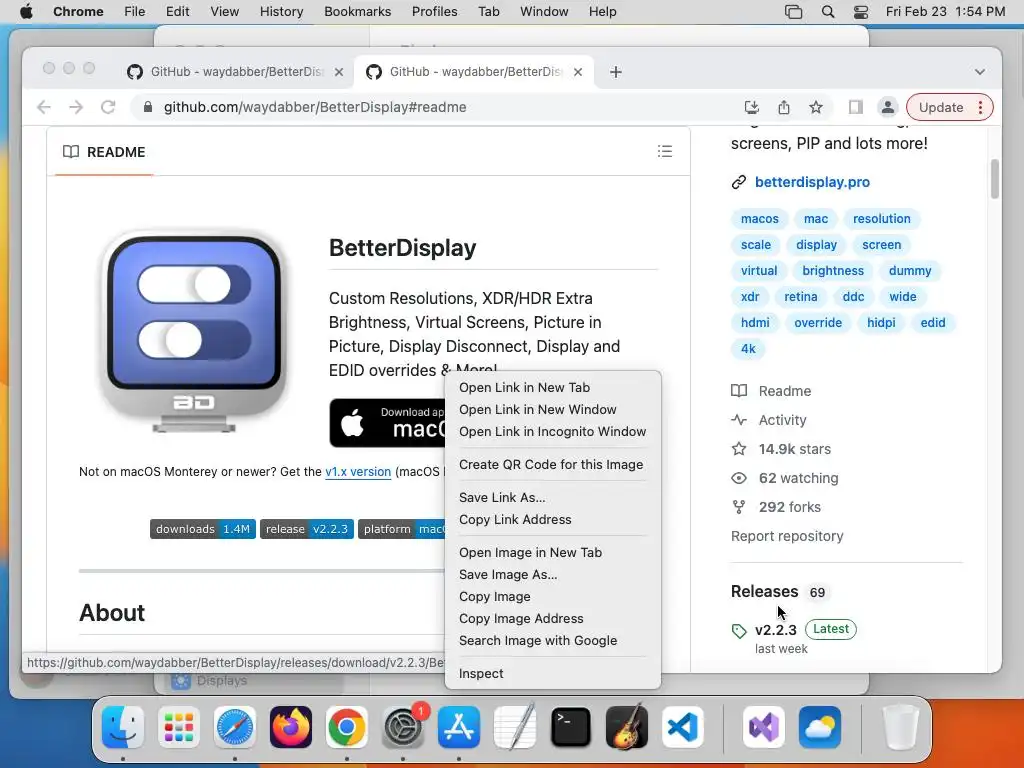Viewport: 1024px width, 768px height.
Task: Open Launchpad from the Dock
Action: click(179, 727)
